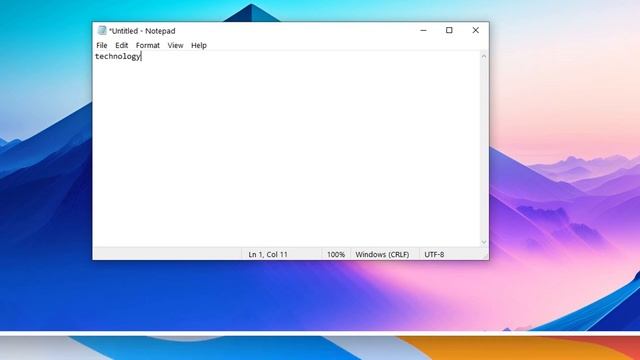The image size is (640, 360).
Task: Click the word 'technology' in the text area
Action: click(118, 56)
